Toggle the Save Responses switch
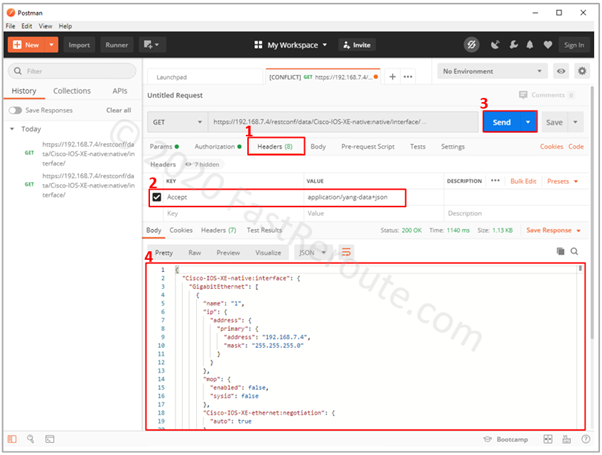The image size is (602, 455). [15, 111]
